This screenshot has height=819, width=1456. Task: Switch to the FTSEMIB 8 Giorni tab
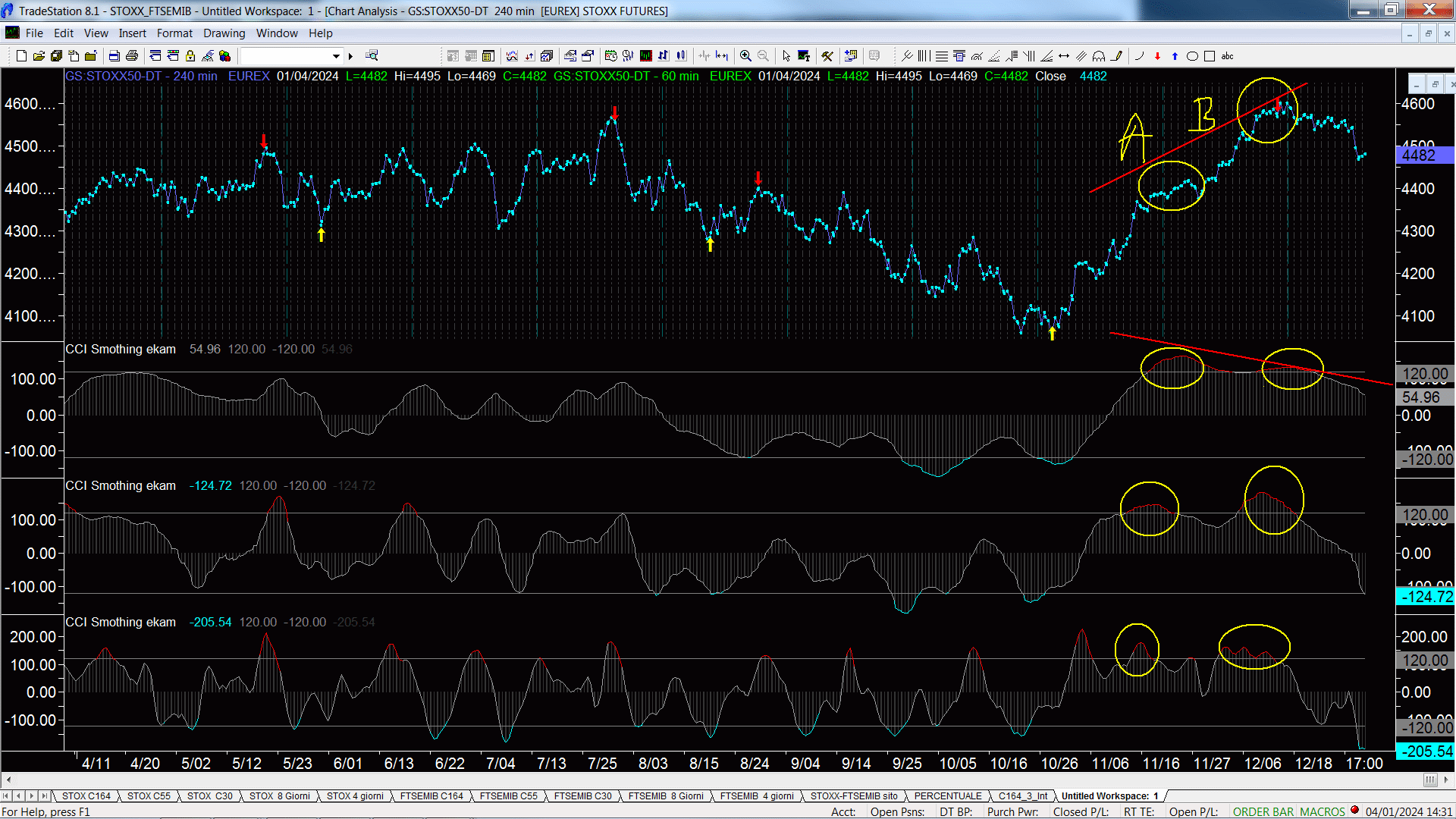pyautogui.click(x=666, y=795)
